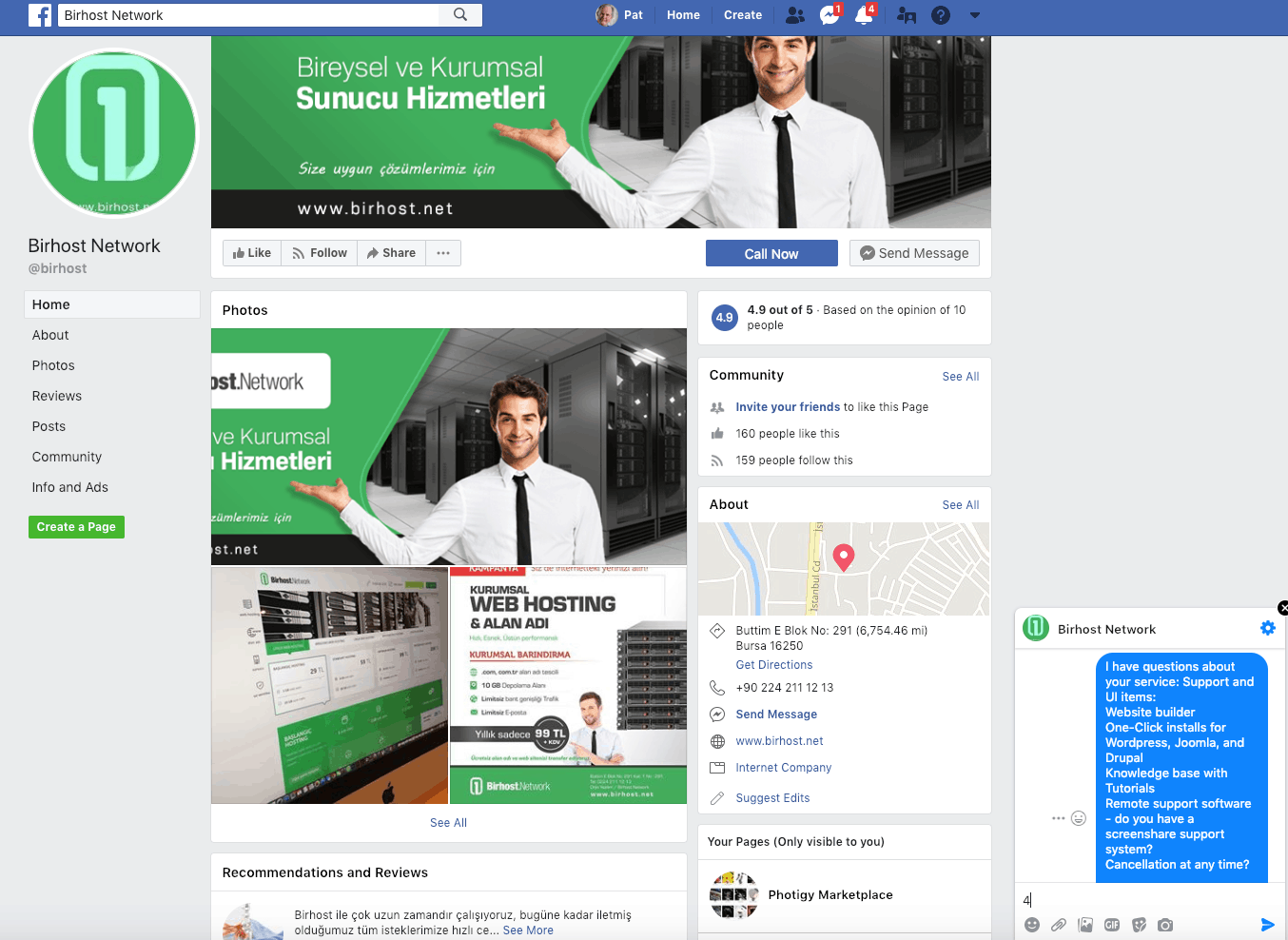Click Send Message link in About

(776, 715)
